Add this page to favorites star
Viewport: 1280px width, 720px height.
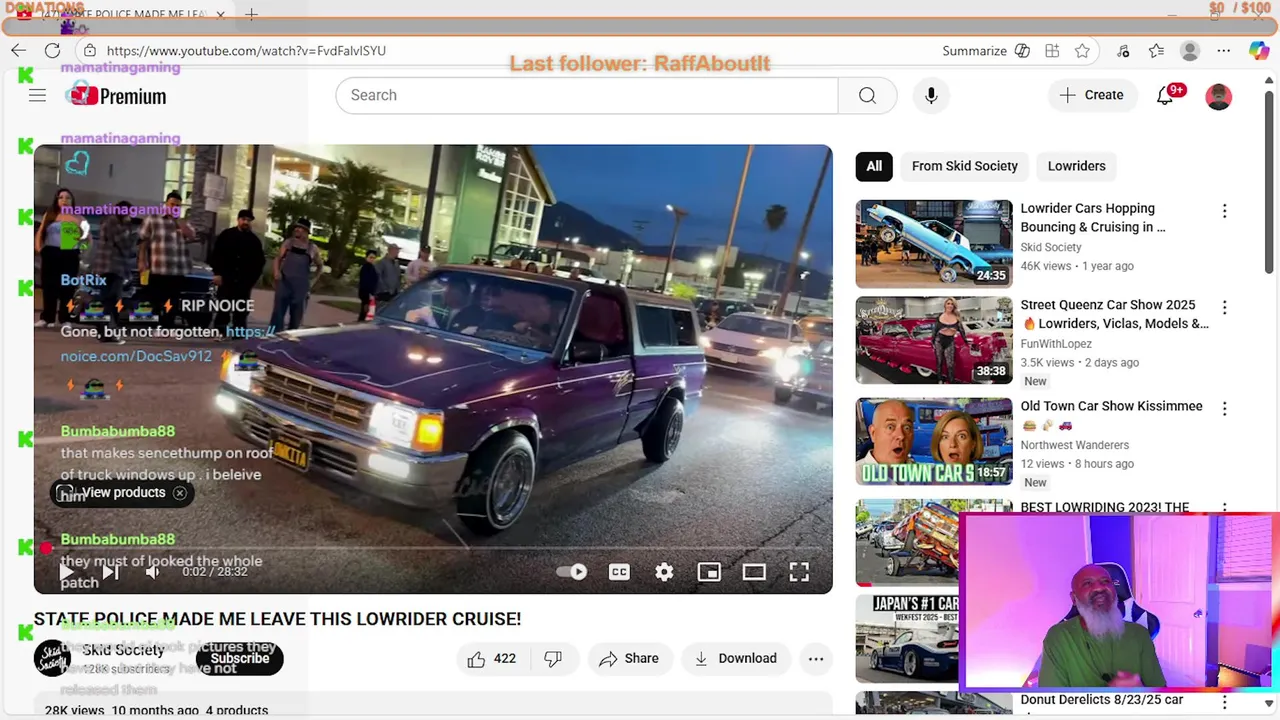pos(1082,50)
